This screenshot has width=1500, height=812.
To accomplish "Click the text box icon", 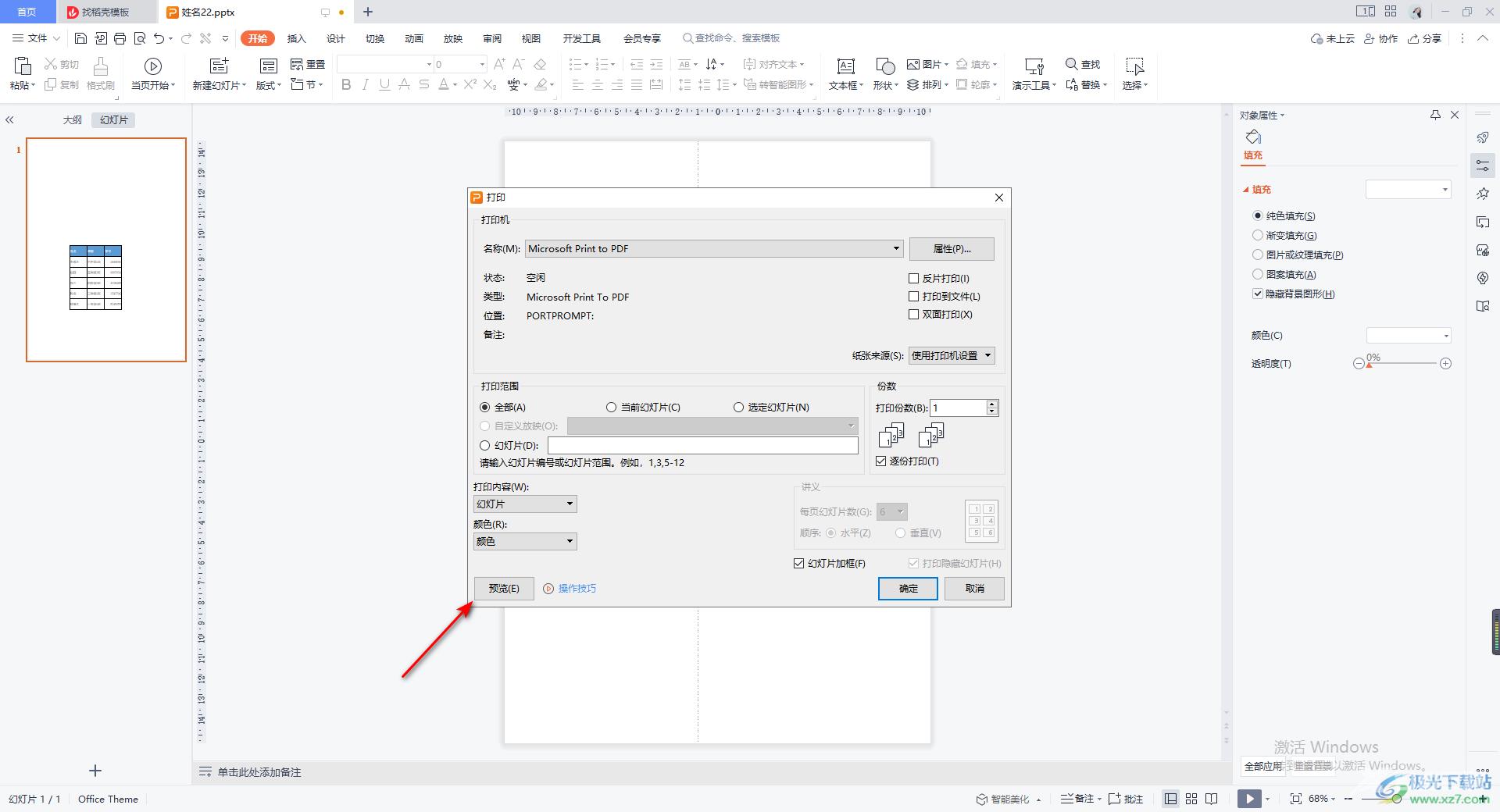I will (845, 66).
